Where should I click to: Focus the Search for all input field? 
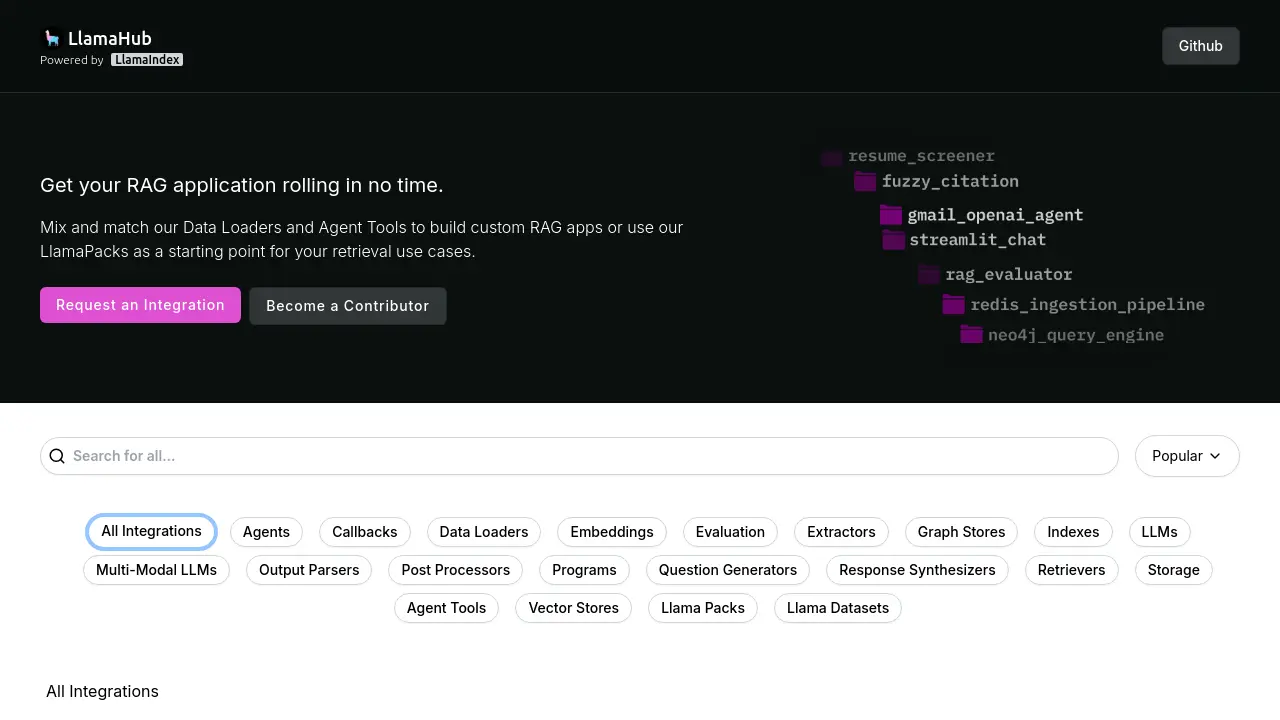(x=579, y=456)
